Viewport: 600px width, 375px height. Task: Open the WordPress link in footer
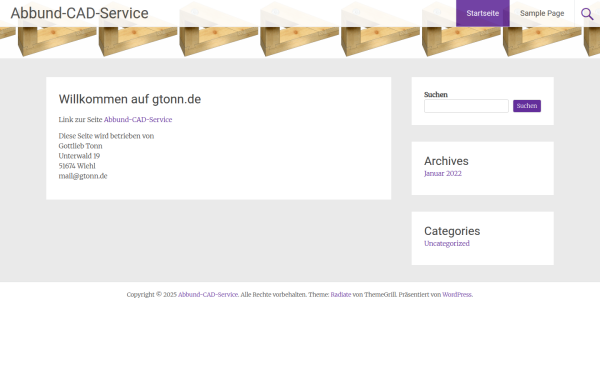457,295
